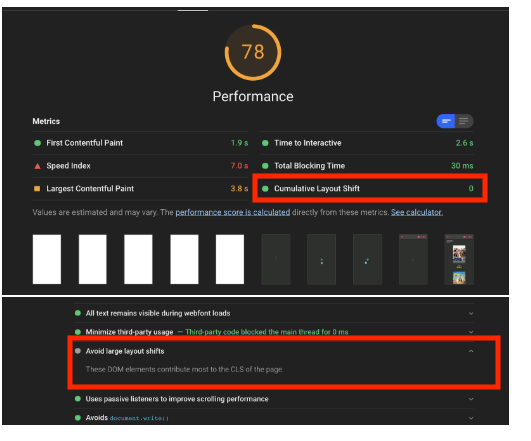531x441 pixels.
Task: Click the gray dot beside Avoid large layout shifts
Action: [x=78, y=351]
